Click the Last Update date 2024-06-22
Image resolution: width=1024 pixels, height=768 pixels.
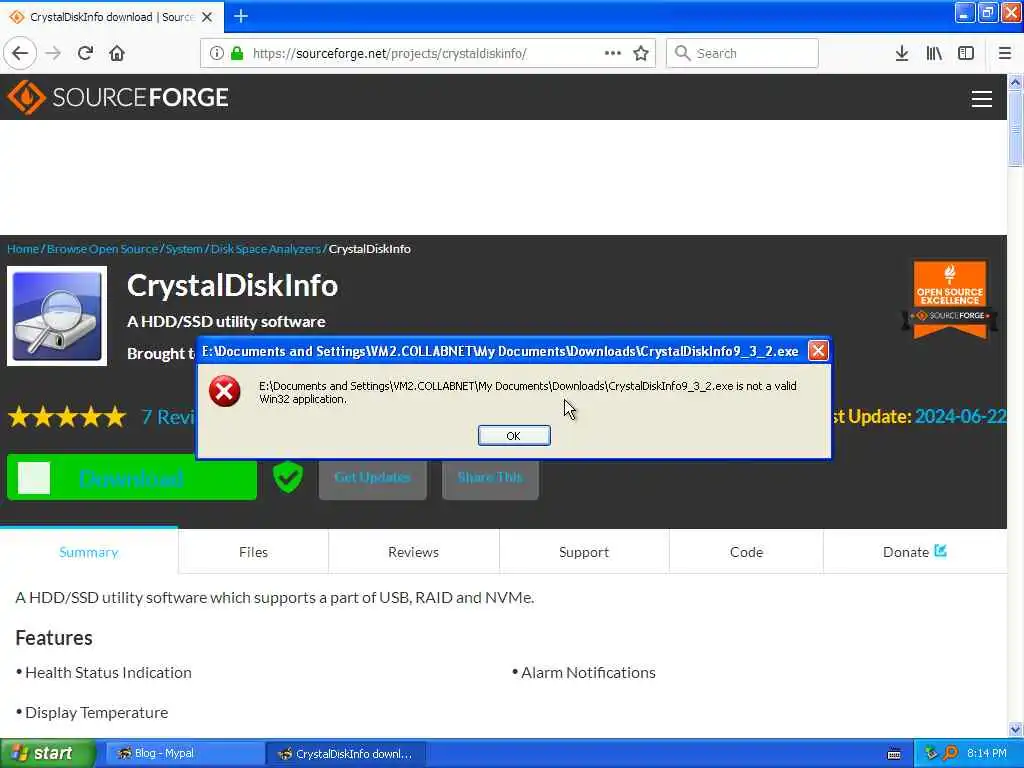coord(961,417)
